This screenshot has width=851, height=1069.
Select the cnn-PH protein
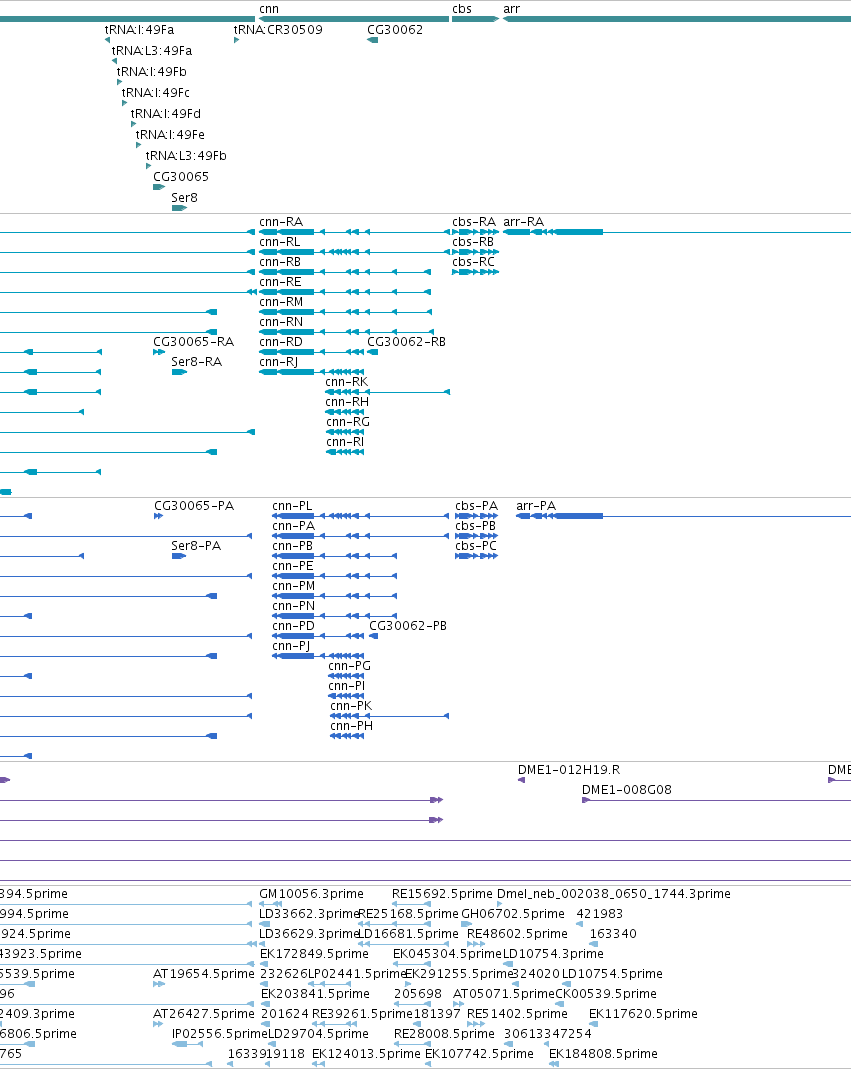click(x=352, y=726)
